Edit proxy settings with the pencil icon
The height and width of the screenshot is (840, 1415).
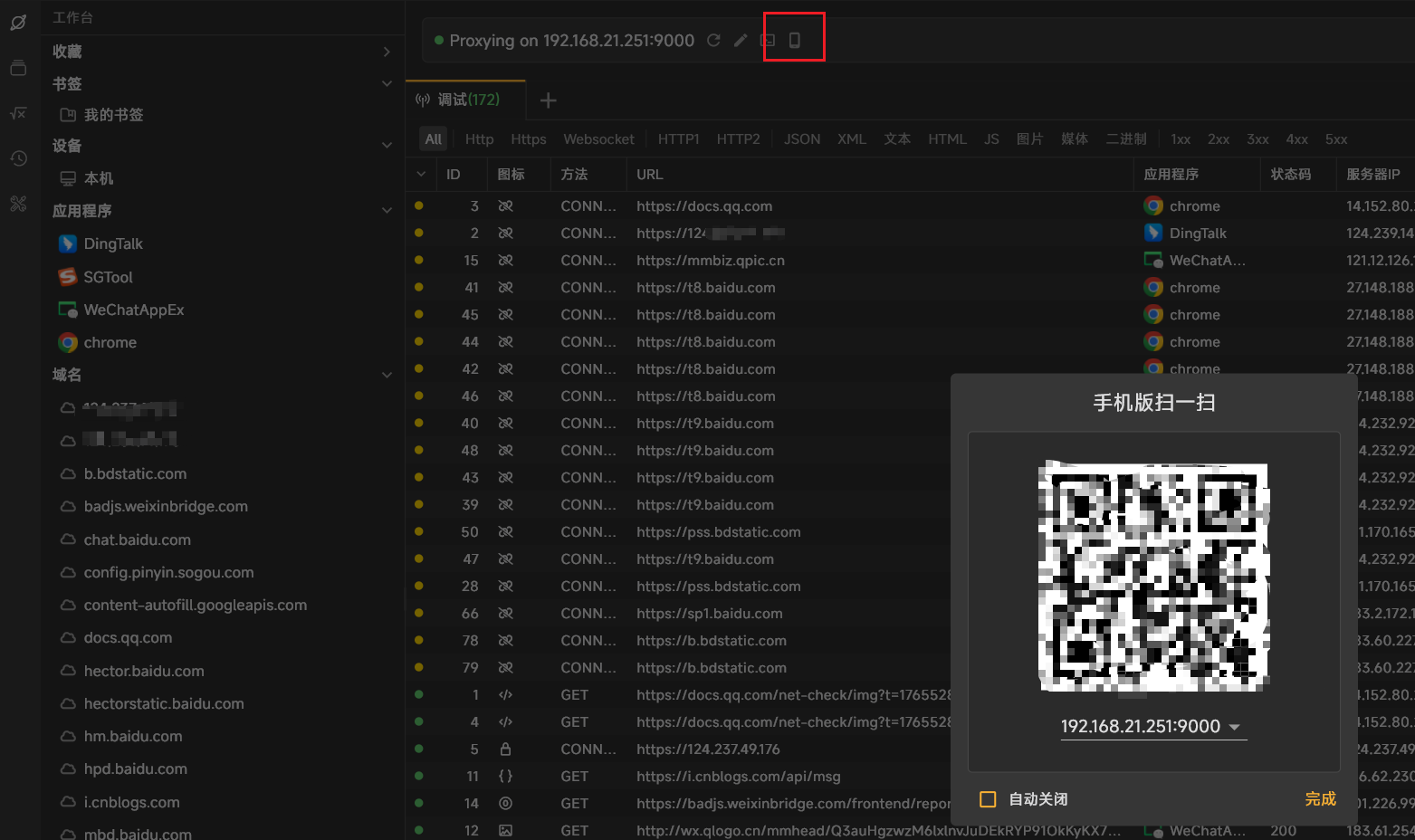click(741, 40)
